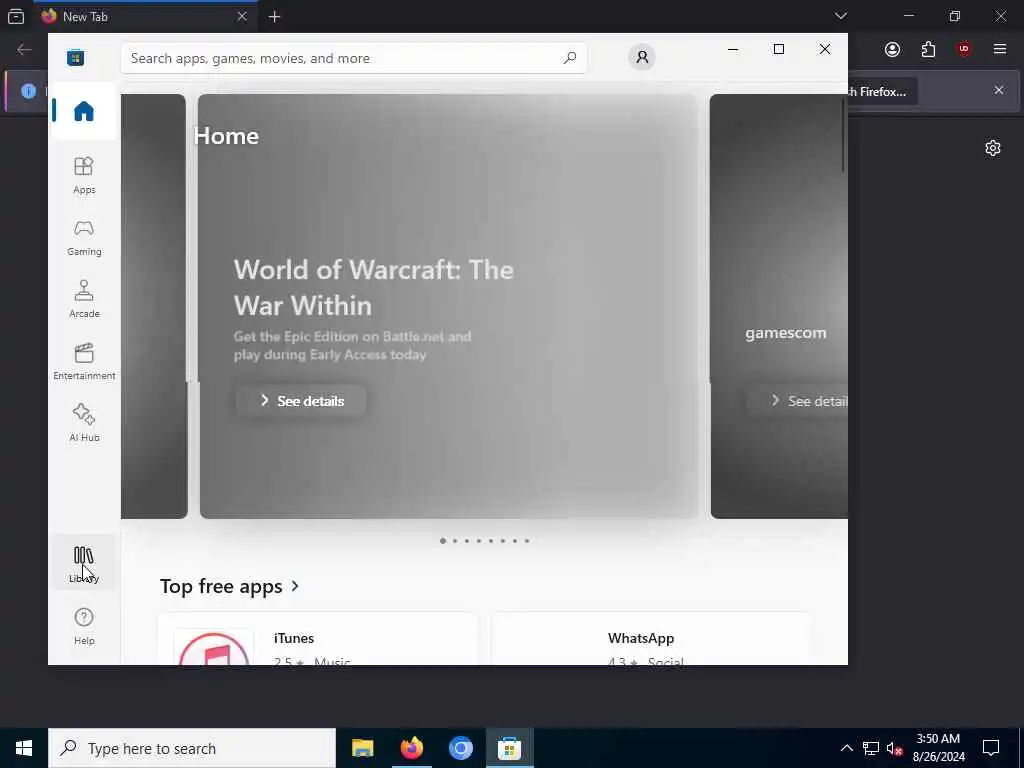This screenshot has height=768, width=1024.
Task: Open the Arcade section in sidebar
Action: point(84,300)
